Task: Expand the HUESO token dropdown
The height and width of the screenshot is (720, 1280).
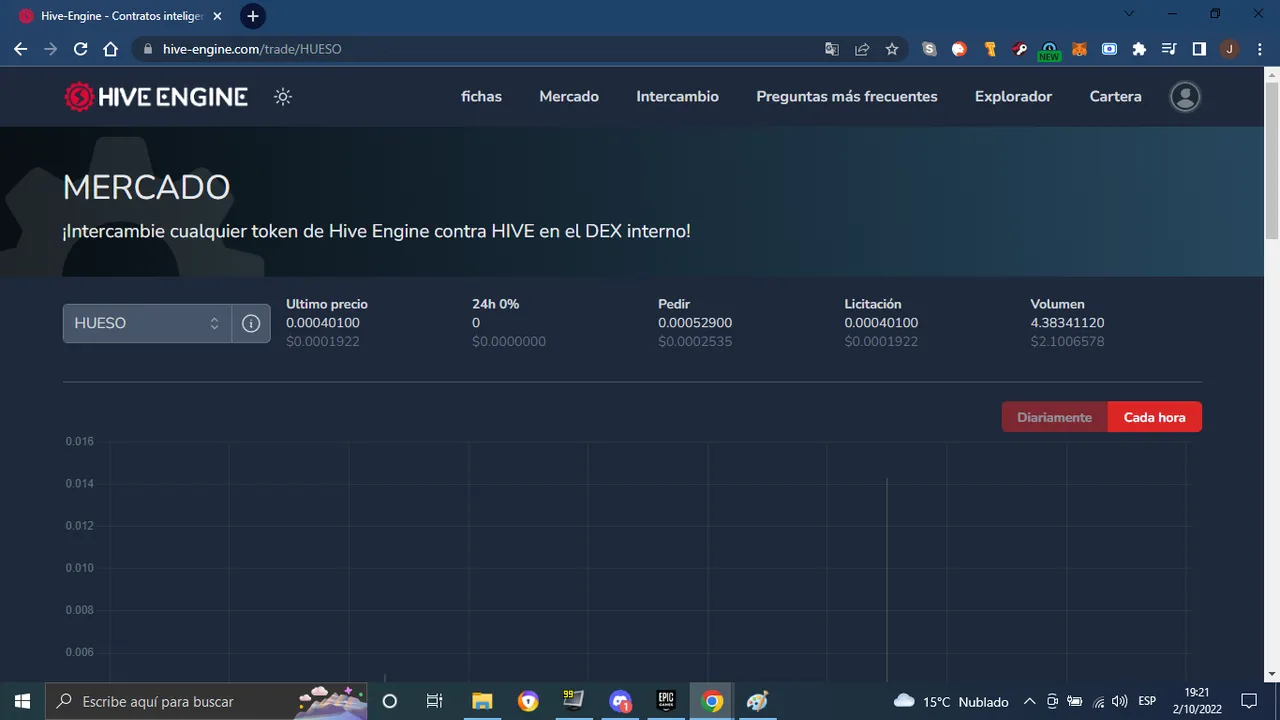Action: click(x=147, y=324)
